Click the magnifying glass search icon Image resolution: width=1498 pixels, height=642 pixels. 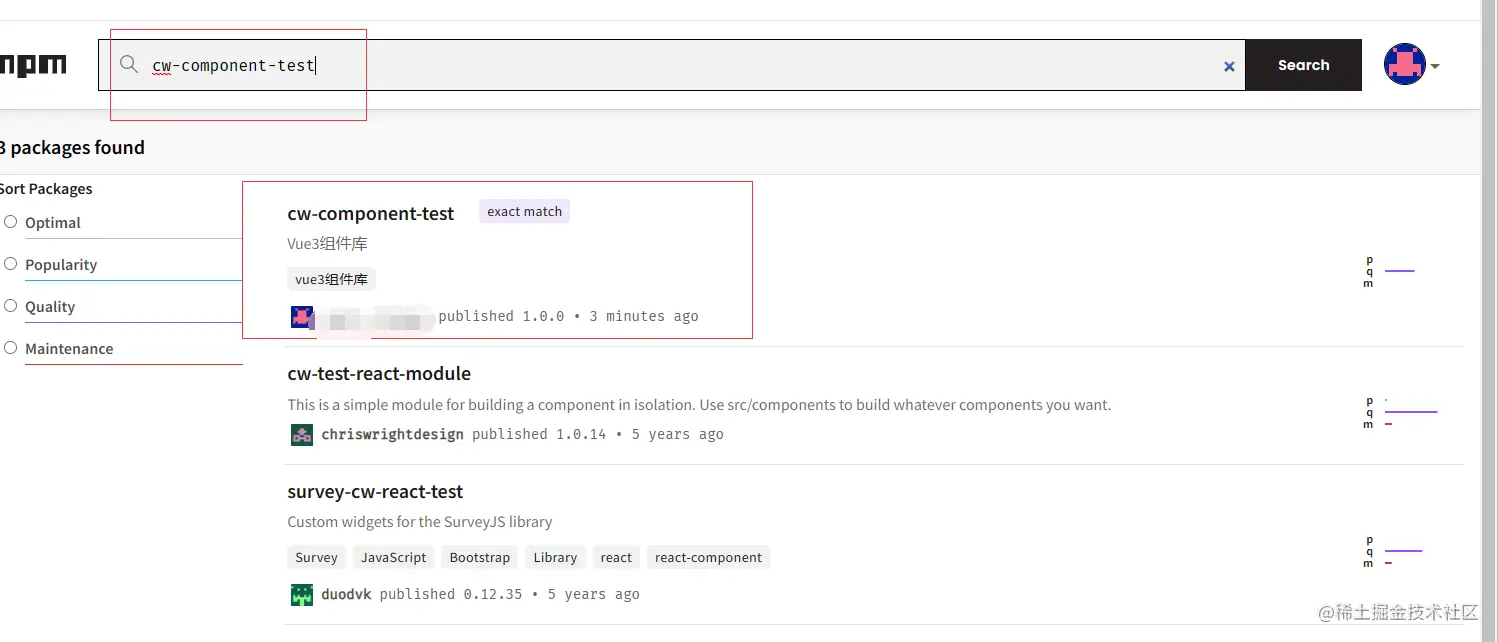tap(128, 65)
